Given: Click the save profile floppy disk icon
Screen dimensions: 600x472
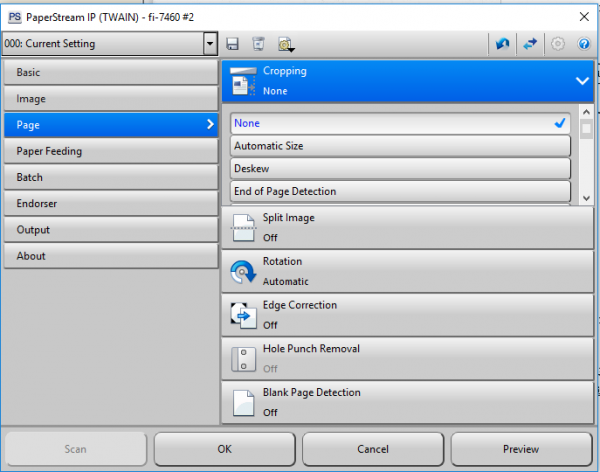Looking at the screenshot, I should point(233,44).
